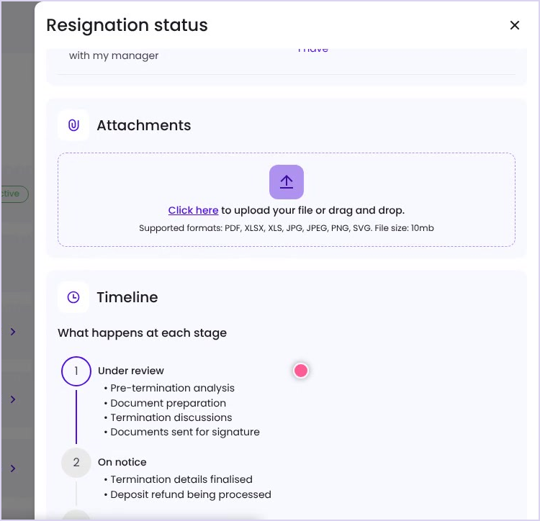Screen dimensions: 540x521
Task: Select the step 1 circle marker
Action: [x=76, y=371]
